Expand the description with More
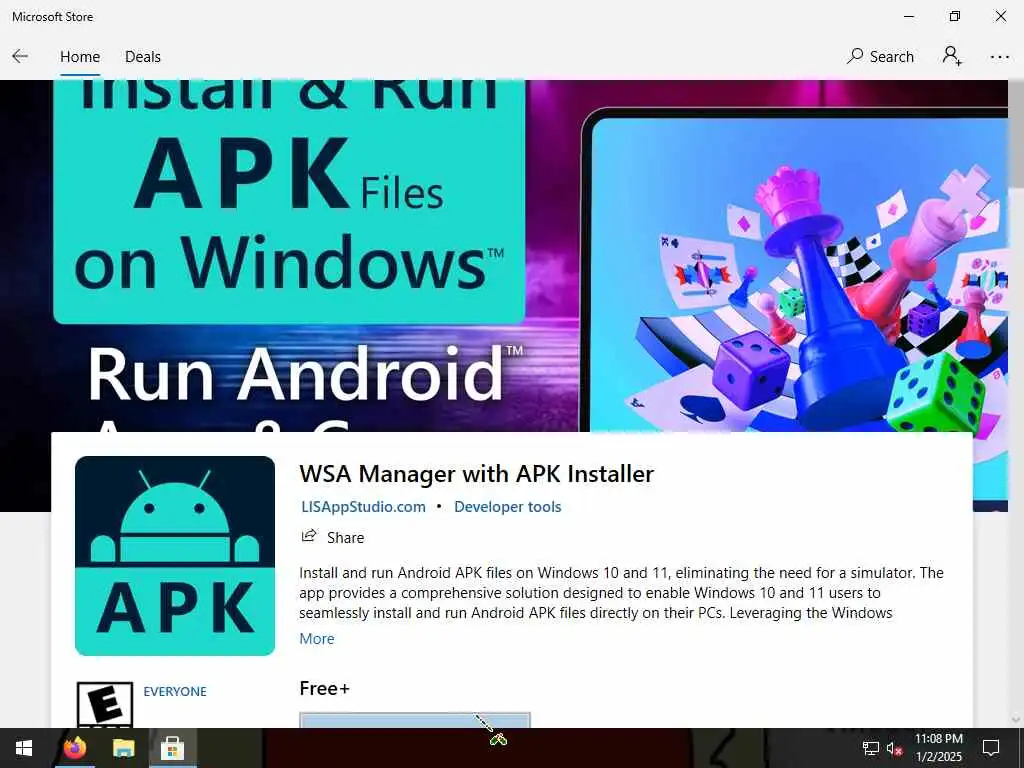Viewport: 1024px width, 768px height. click(x=317, y=639)
